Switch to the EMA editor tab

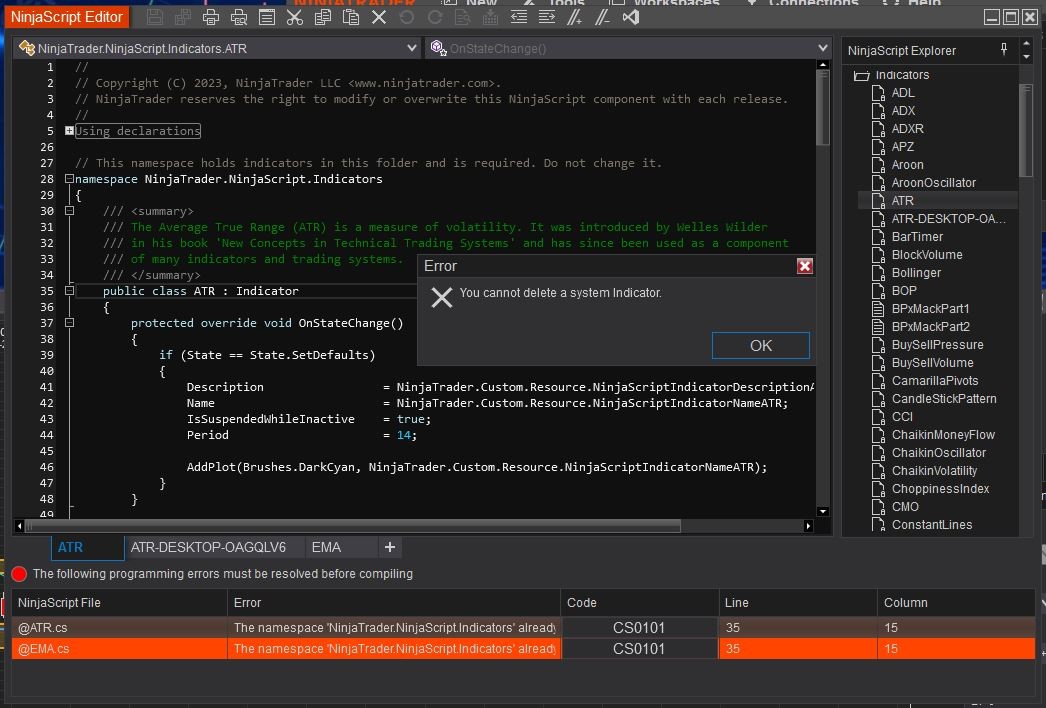326,547
